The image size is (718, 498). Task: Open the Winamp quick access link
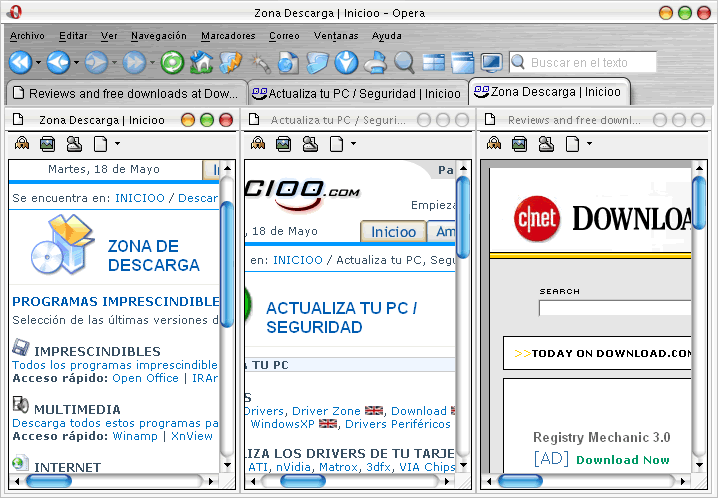(135, 436)
